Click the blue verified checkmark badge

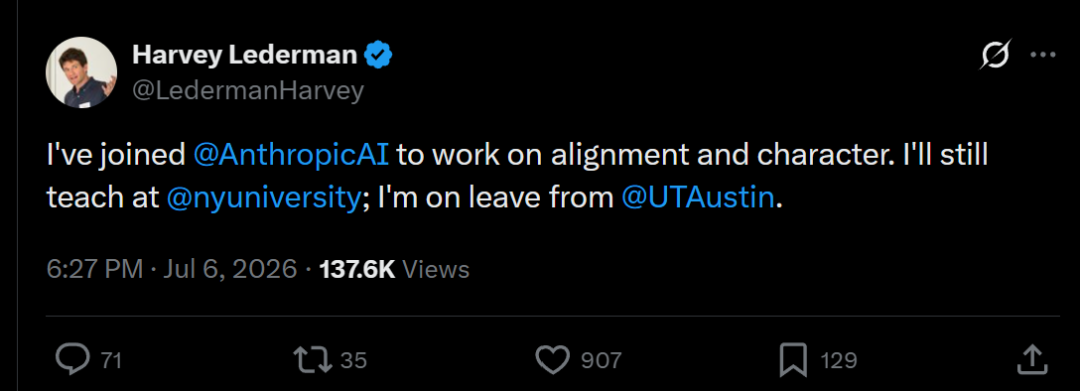[378, 55]
